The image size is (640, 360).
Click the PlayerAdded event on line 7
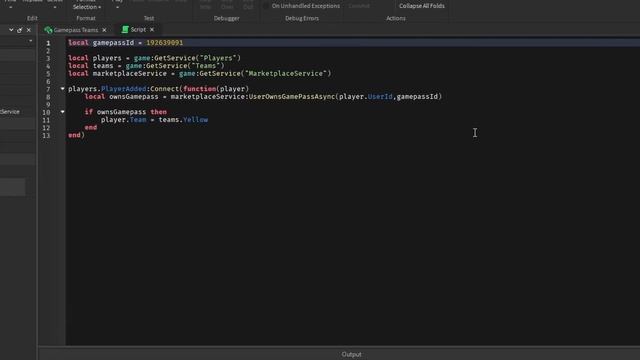pyautogui.click(x=124, y=89)
